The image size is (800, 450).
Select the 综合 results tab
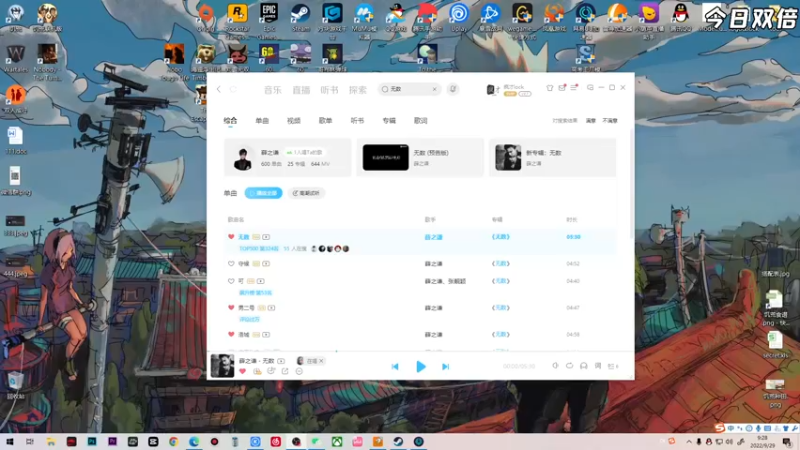point(230,120)
